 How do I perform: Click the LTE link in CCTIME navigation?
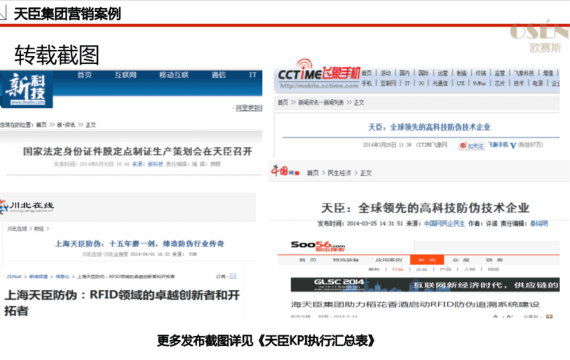(461, 83)
